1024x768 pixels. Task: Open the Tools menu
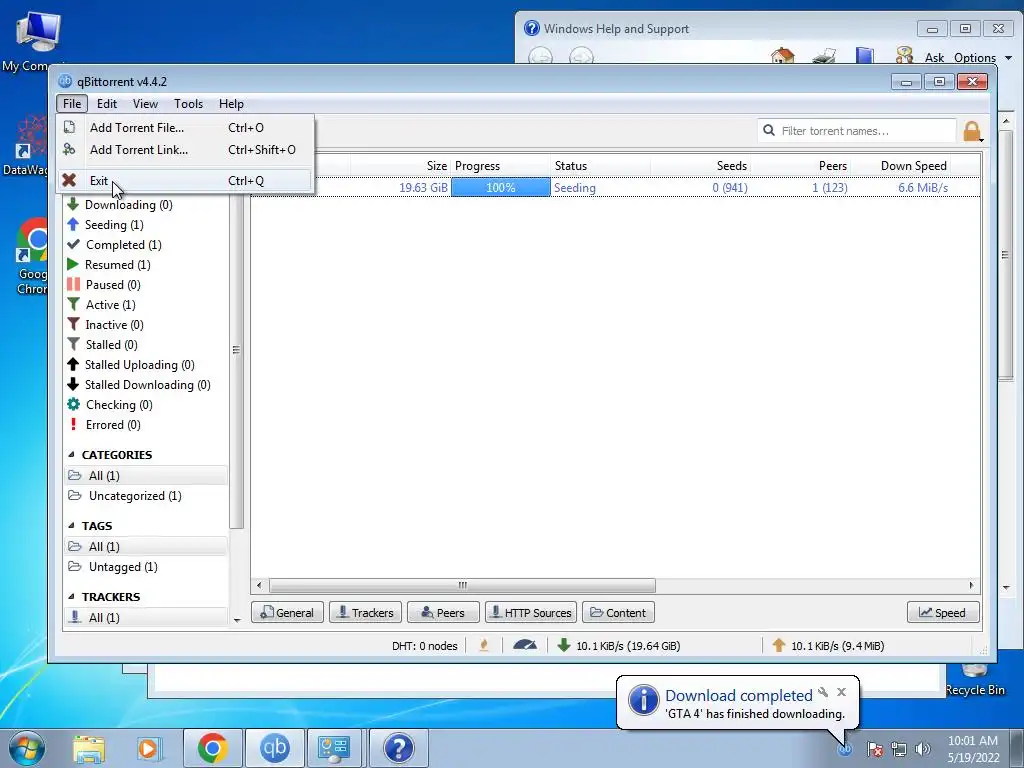188,104
